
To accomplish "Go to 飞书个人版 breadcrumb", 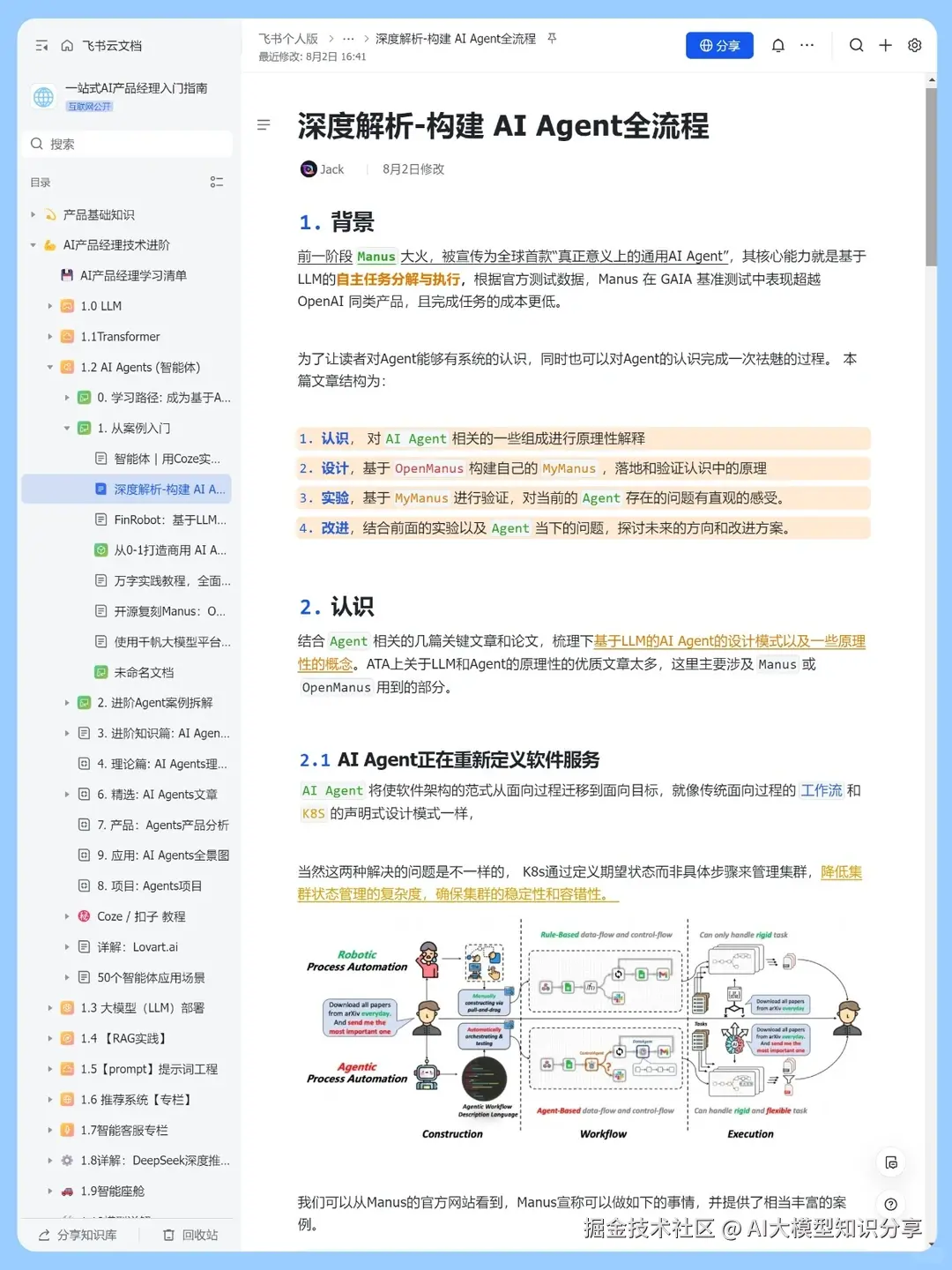I will pyautogui.click(x=288, y=39).
